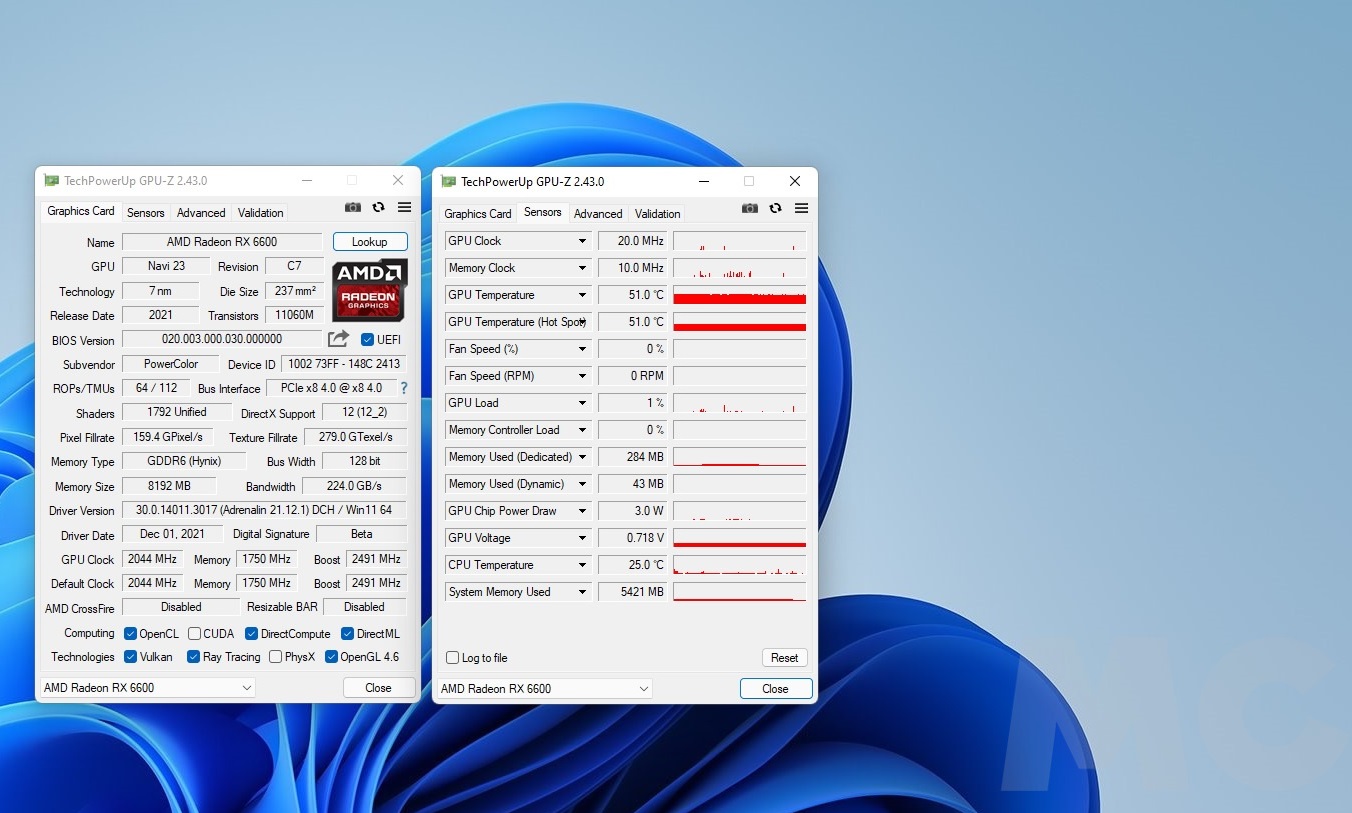Click the Memory Type GDDR6 (Hynix) value

(x=184, y=461)
